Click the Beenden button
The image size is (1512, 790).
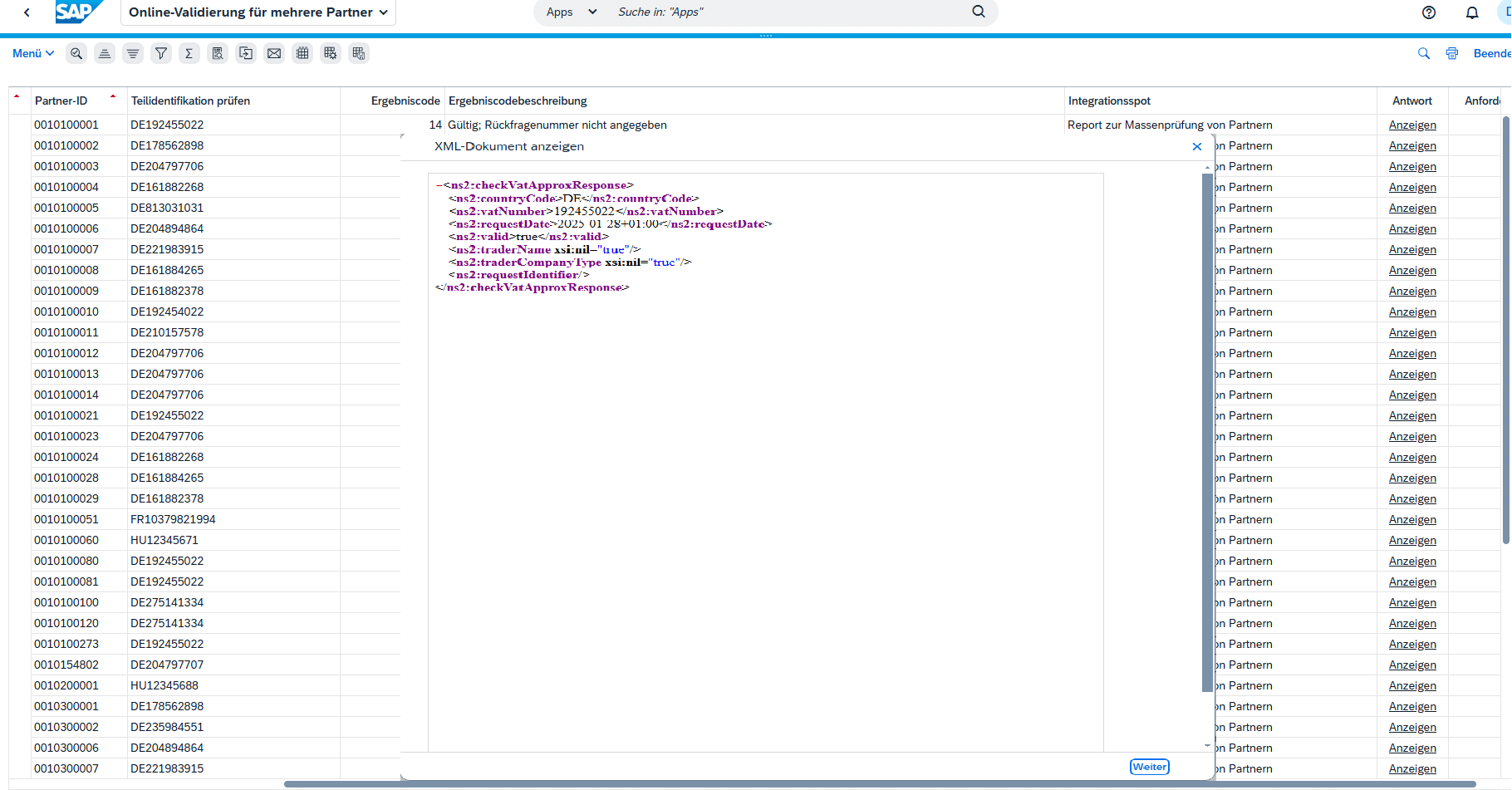[x=1492, y=53]
